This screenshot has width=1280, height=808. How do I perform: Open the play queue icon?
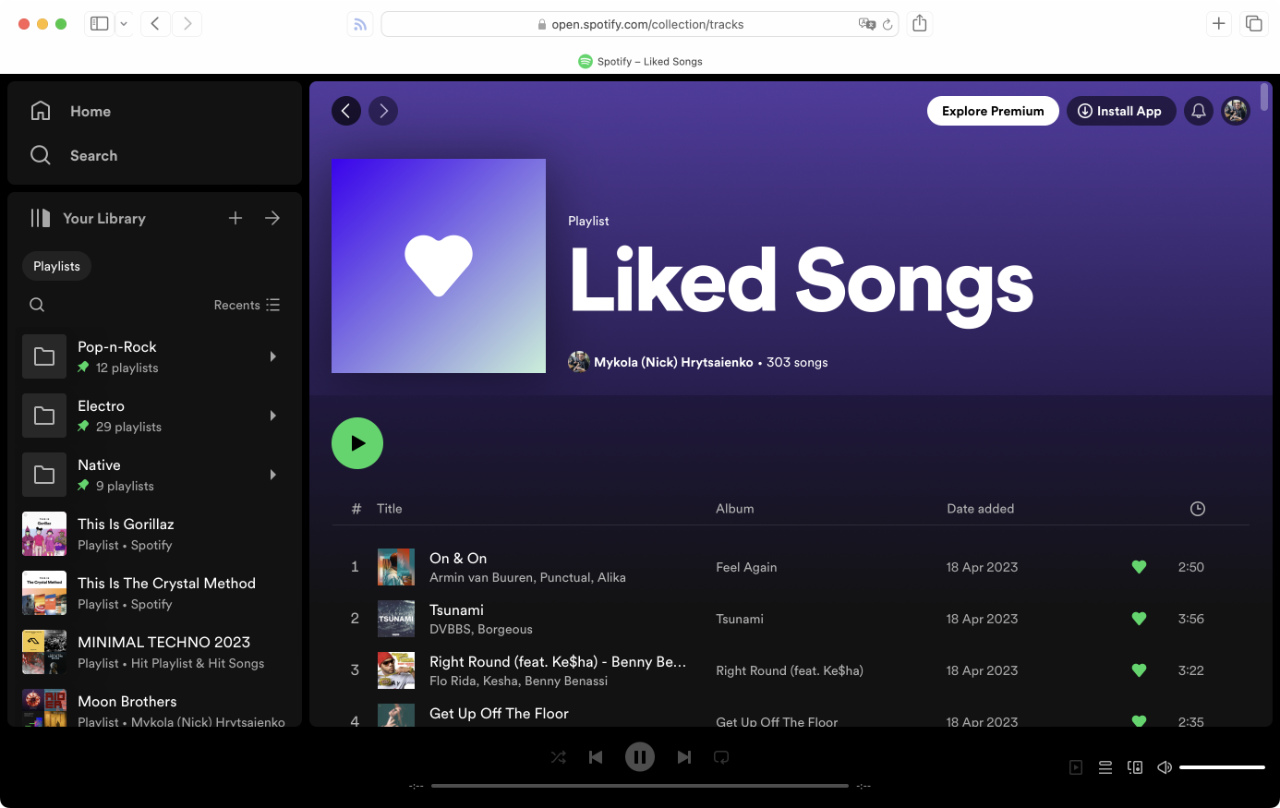pyautogui.click(x=1105, y=768)
